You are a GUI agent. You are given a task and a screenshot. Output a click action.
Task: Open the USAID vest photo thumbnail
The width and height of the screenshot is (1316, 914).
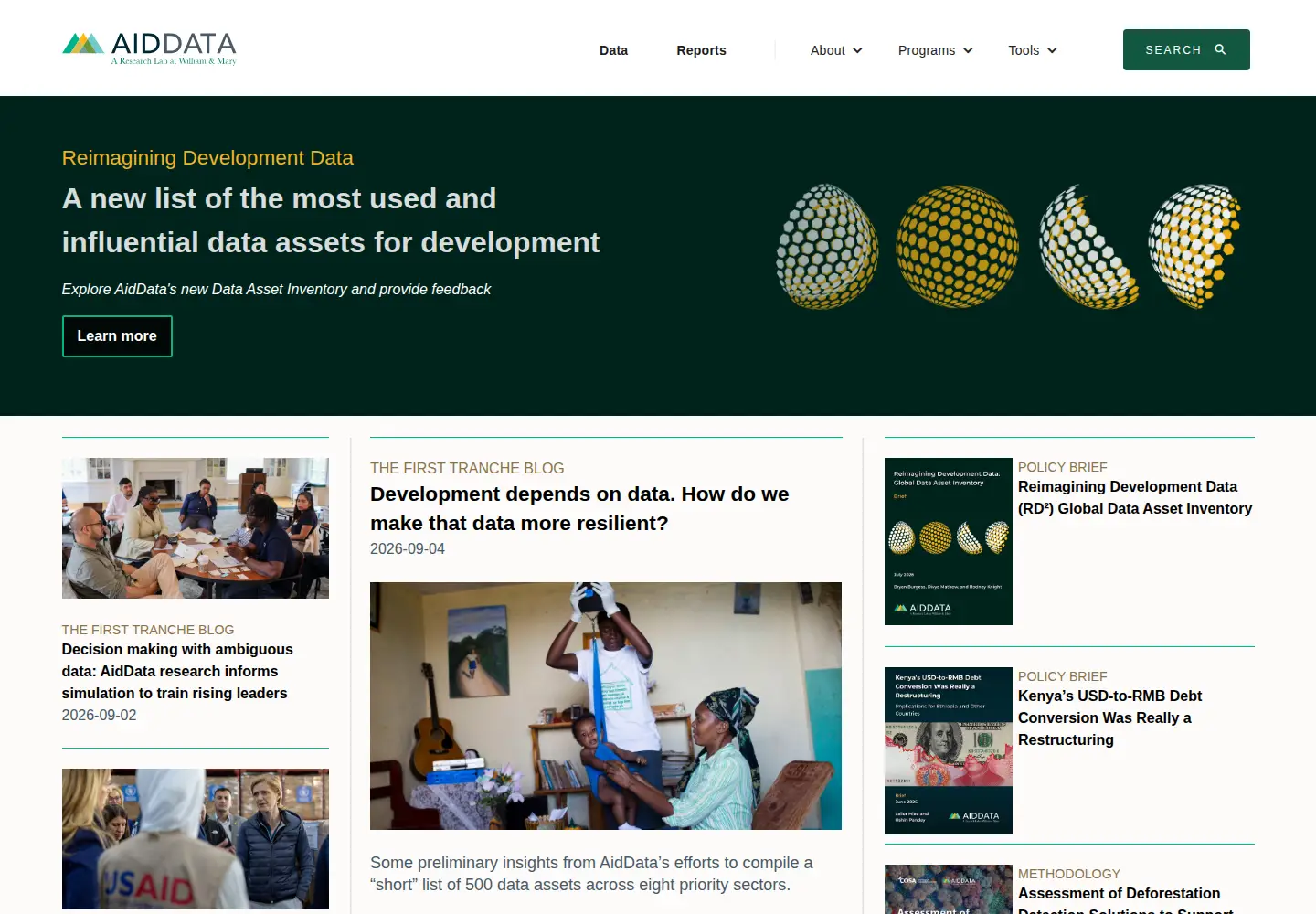coord(196,839)
